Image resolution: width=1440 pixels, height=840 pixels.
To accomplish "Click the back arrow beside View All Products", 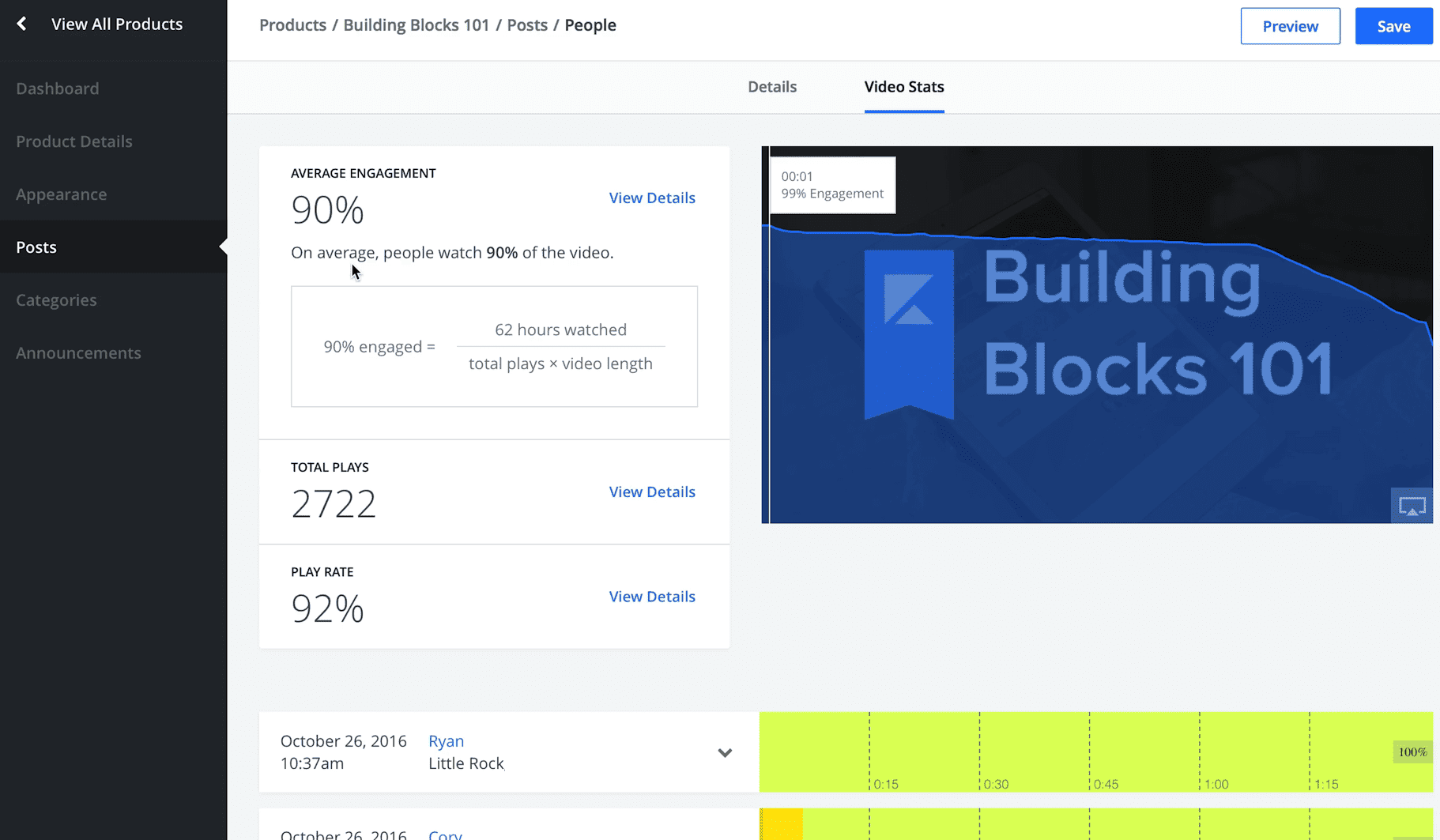I will (x=22, y=24).
